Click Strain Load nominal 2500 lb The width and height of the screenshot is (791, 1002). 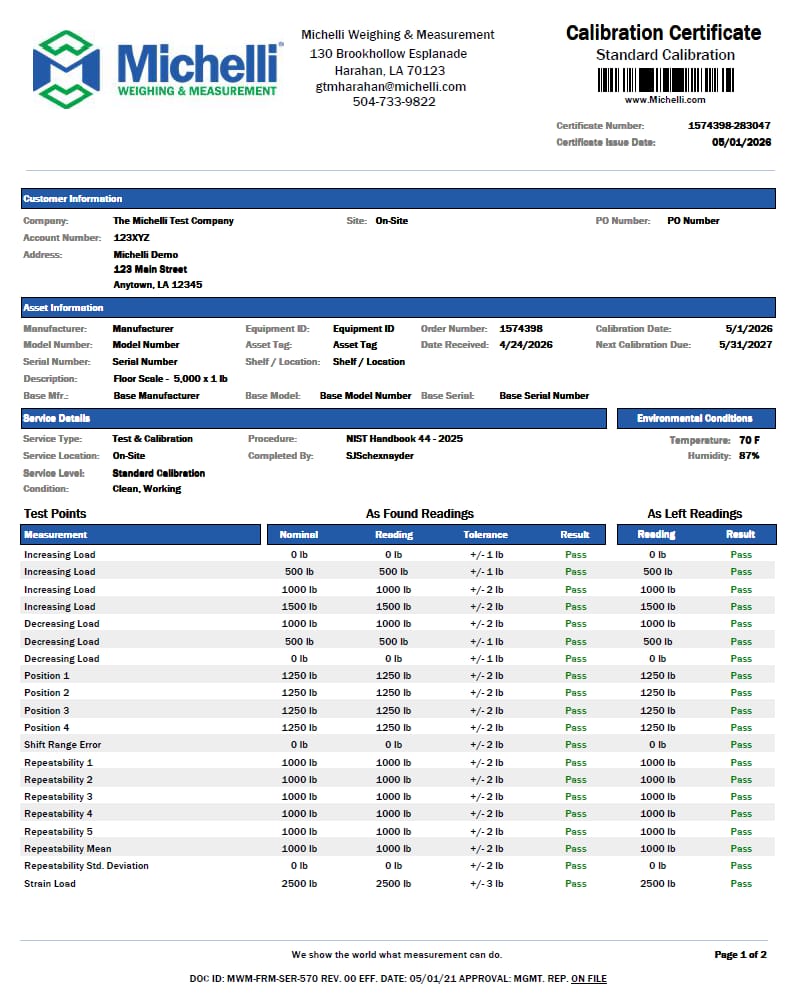(x=299, y=883)
